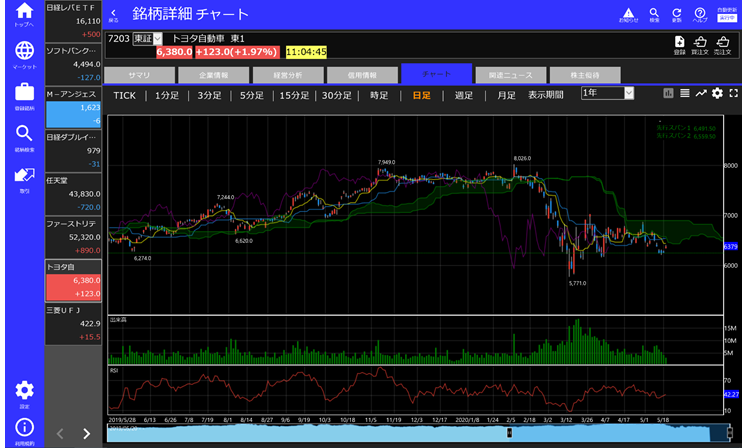
Task: Open the Market globe icon in sidebar
Action: pyautogui.click(x=24, y=54)
